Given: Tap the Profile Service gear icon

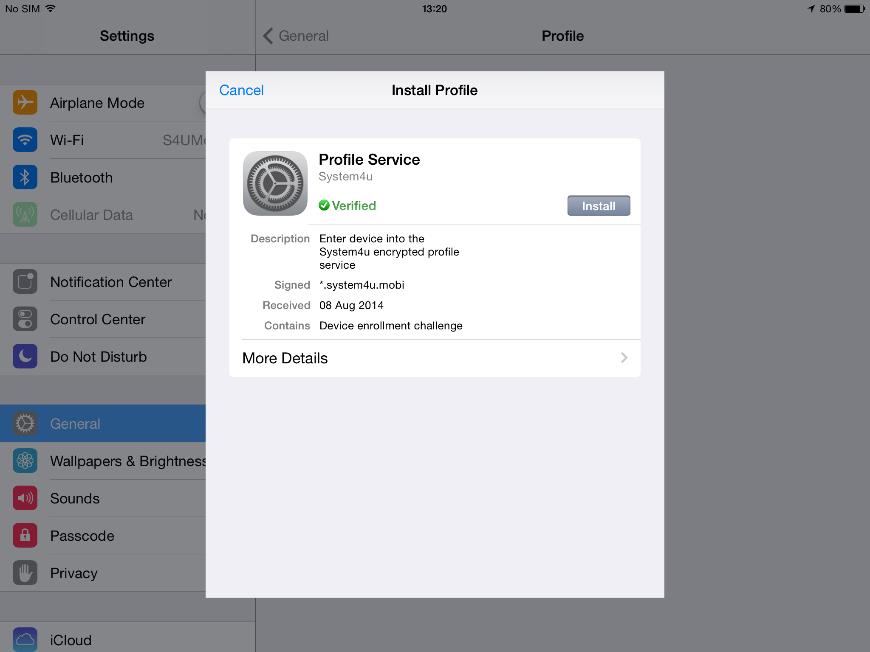Looking at the screenshot, I should (x=275, y=183).
